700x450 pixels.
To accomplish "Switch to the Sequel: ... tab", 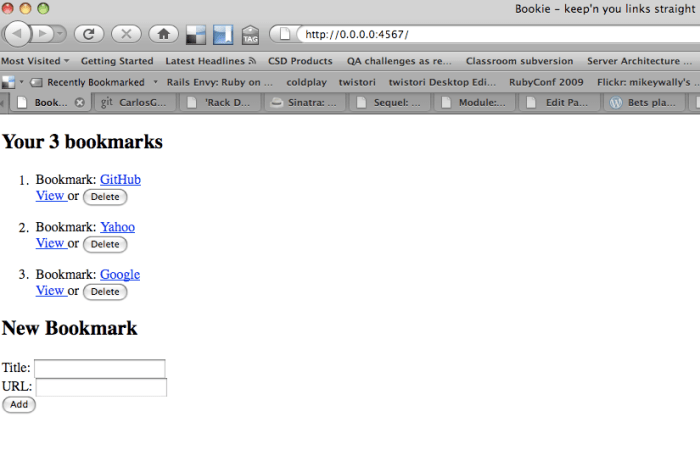I will (390, 103).
